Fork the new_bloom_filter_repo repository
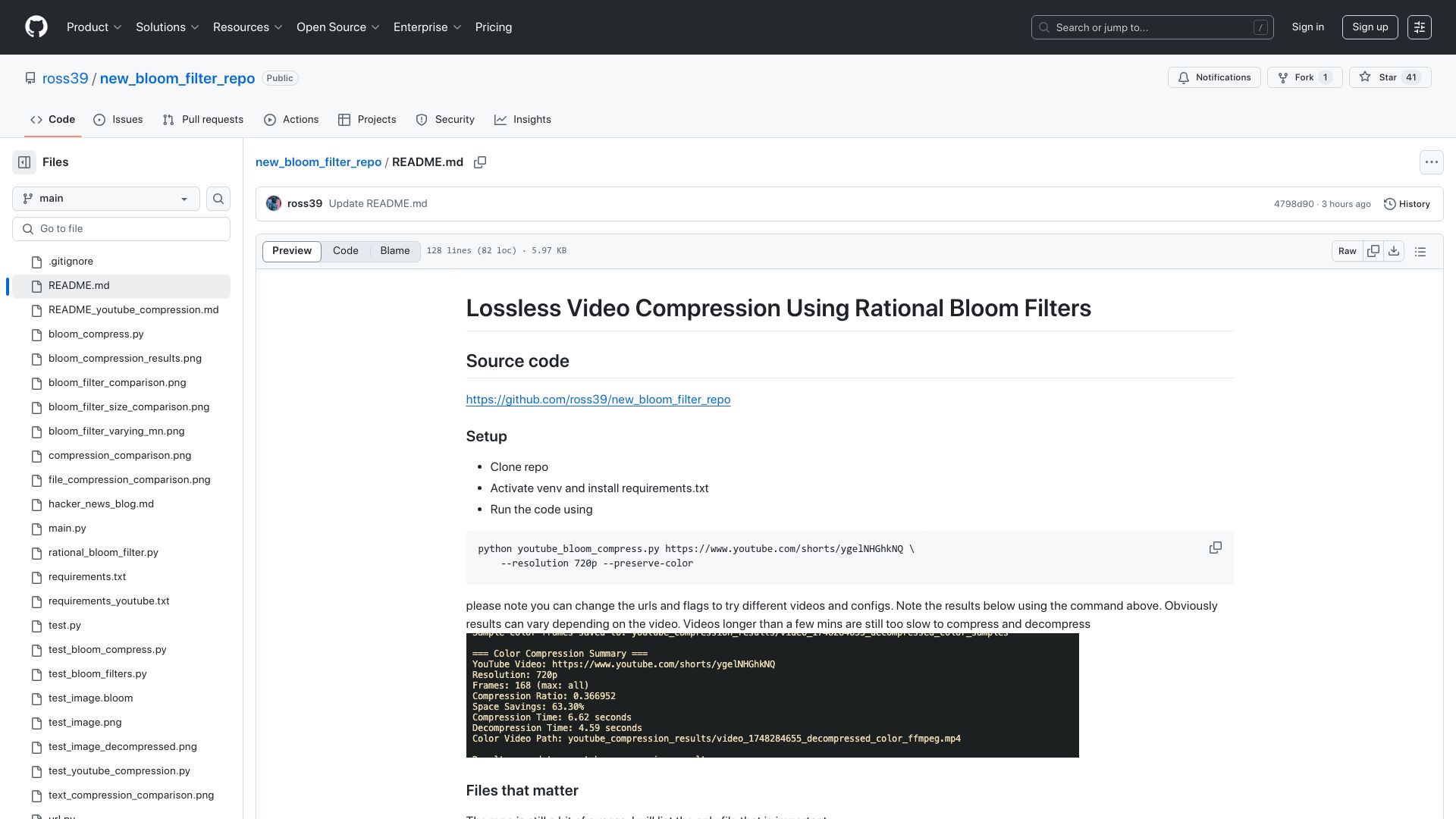1456x819 pixels. (x=1304, y=77)
